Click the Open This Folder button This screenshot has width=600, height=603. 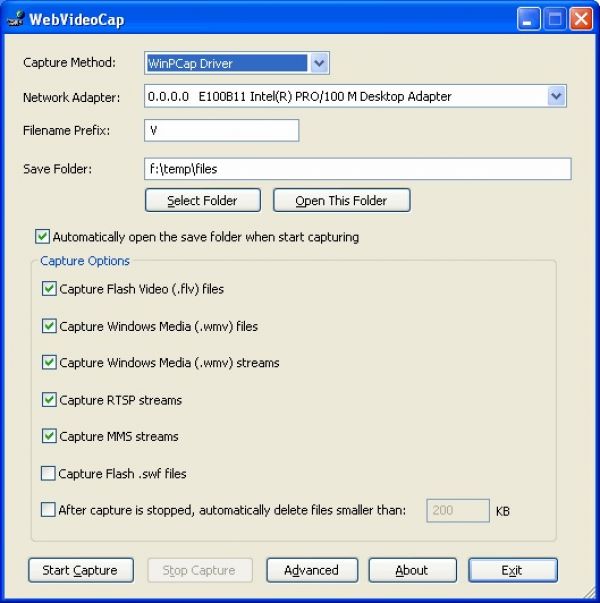[x=342, y=200]
